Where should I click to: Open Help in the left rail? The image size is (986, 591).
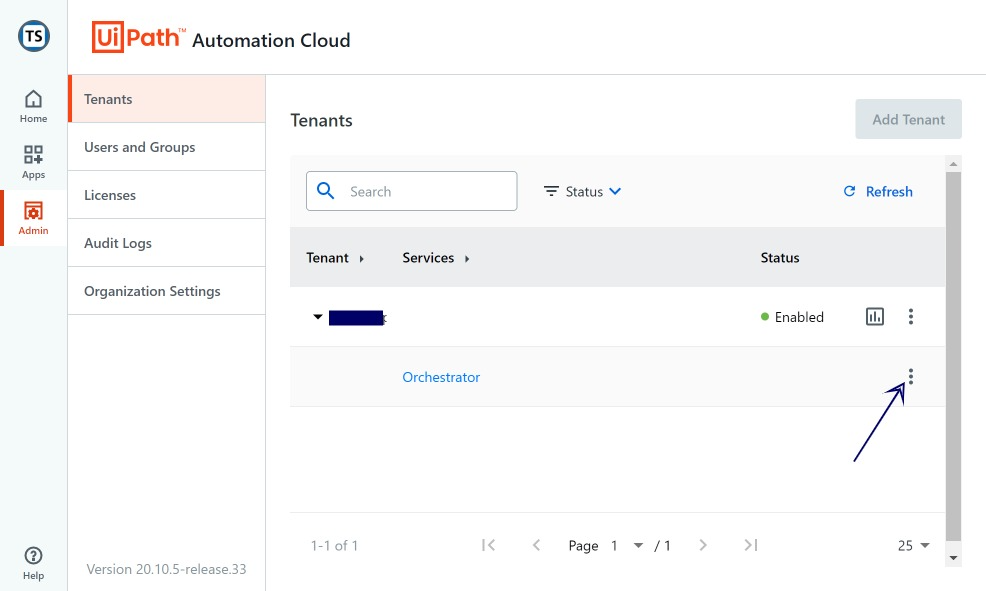[33, 563]
